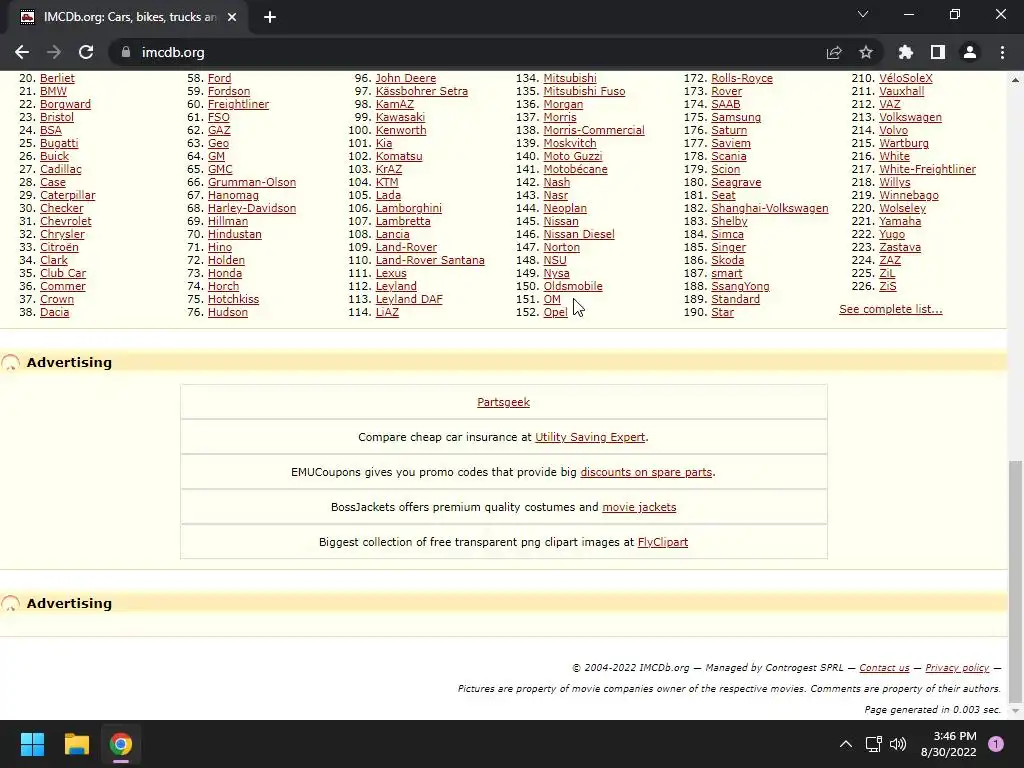Close the IMCDb.org tab
This screenshot has height=768, width=1024.
232,17
